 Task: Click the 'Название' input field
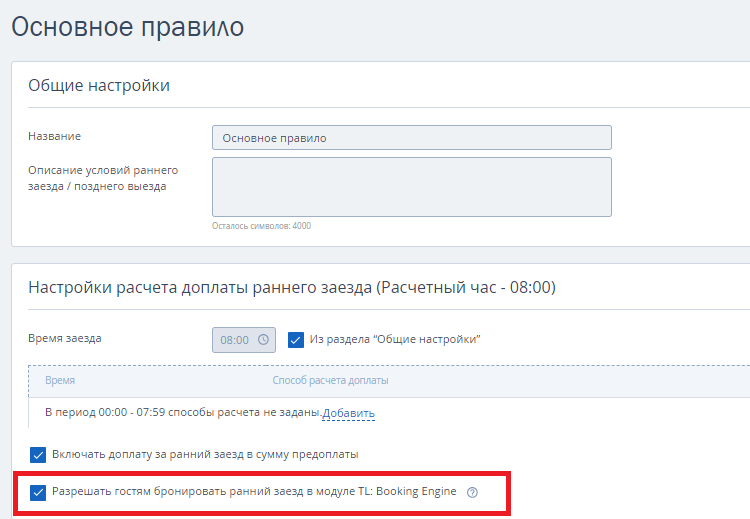(412, 138)
